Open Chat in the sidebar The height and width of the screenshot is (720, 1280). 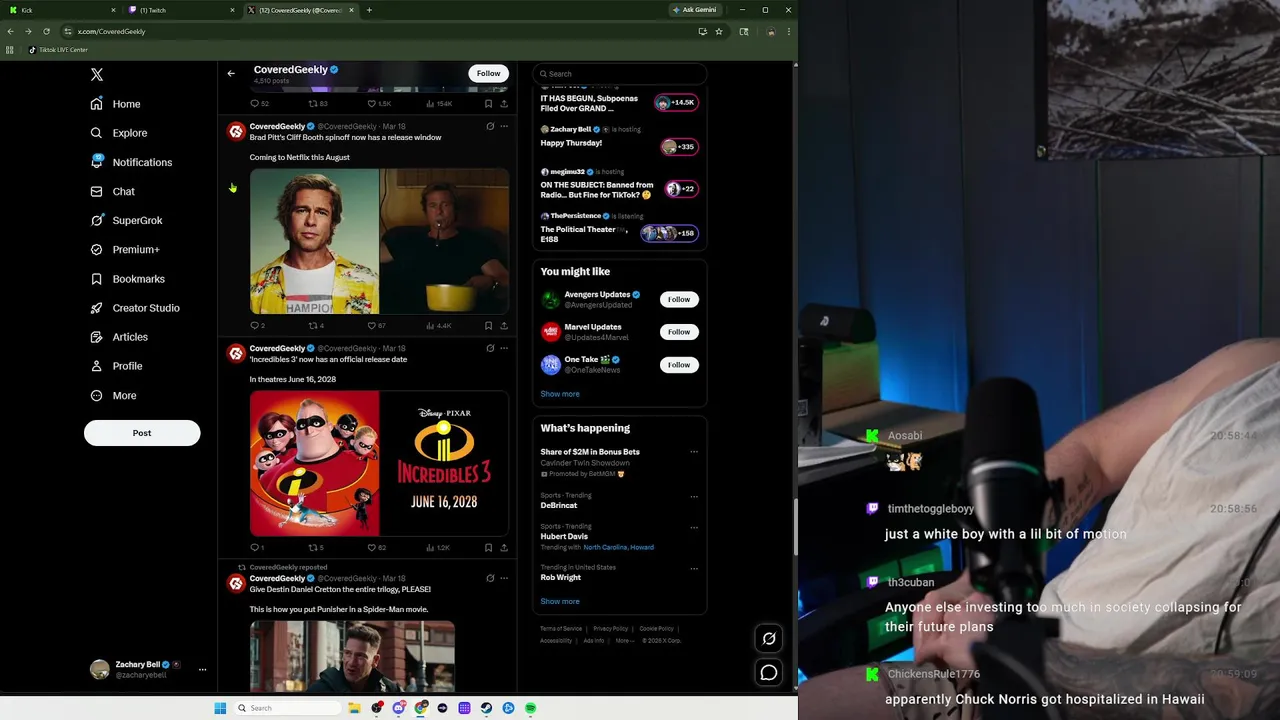coord(112,191)
